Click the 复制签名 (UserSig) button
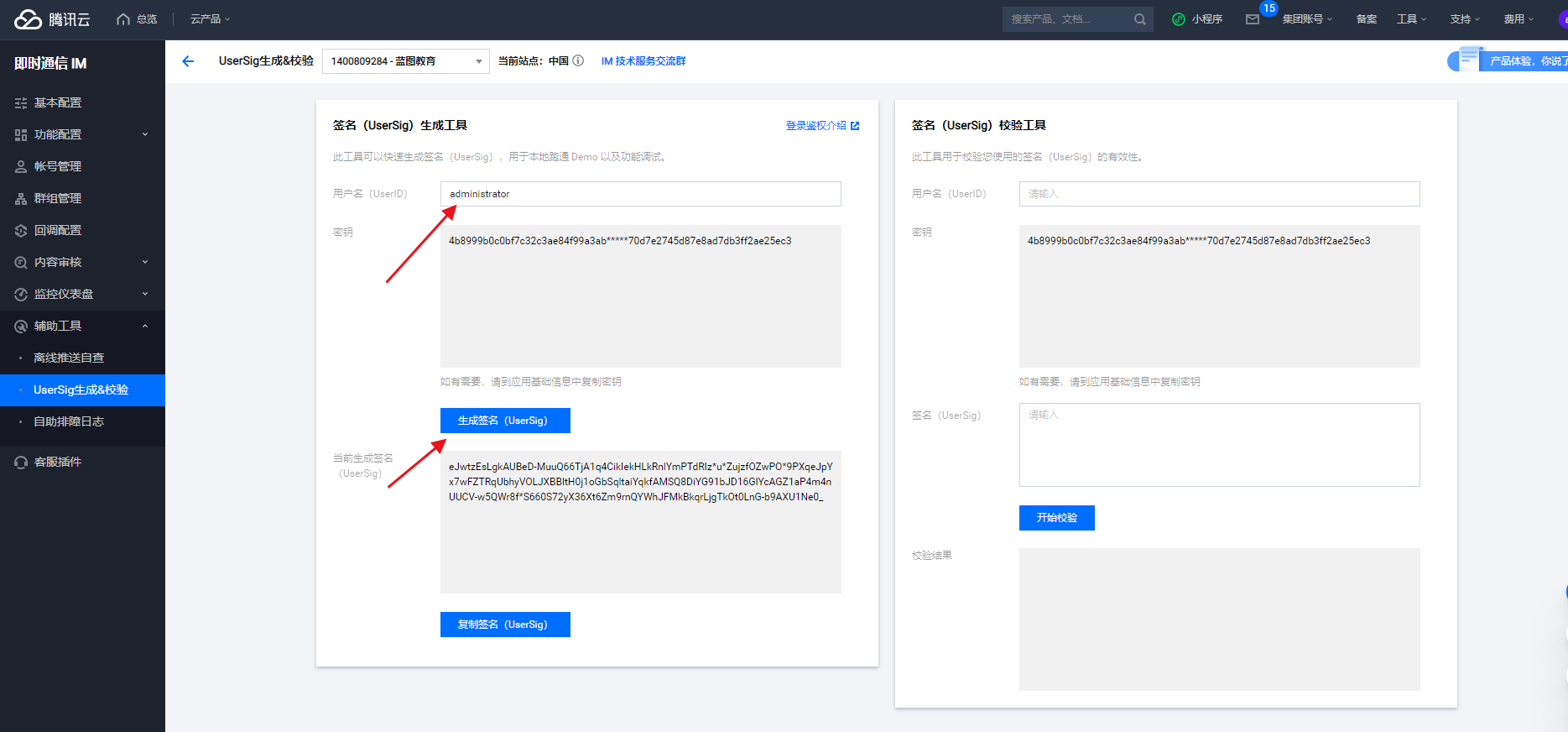This screenshot has width=1568, height=732. coord(505,625)
